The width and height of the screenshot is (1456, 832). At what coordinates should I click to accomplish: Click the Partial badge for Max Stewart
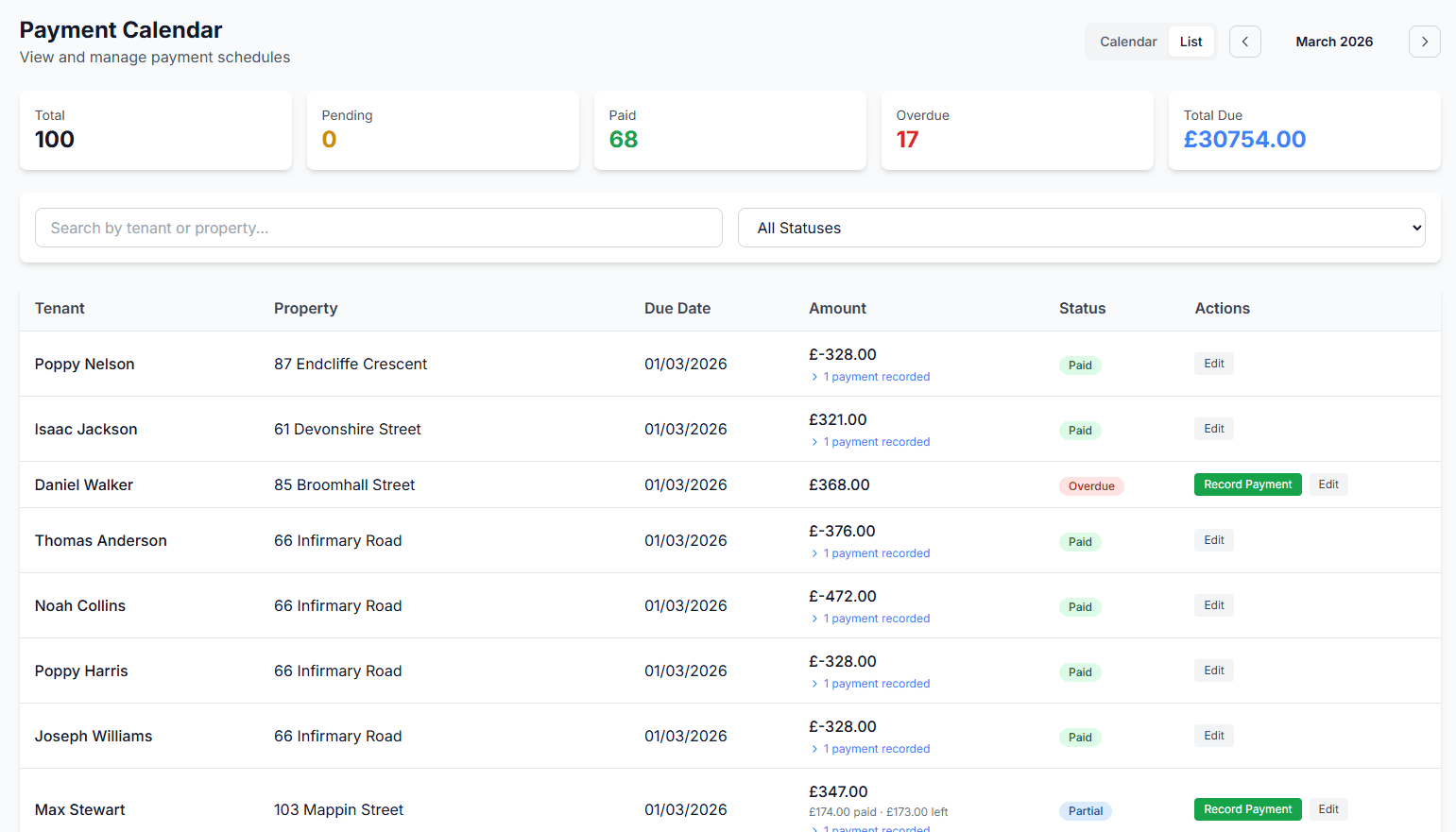[x=1086, y=811]
